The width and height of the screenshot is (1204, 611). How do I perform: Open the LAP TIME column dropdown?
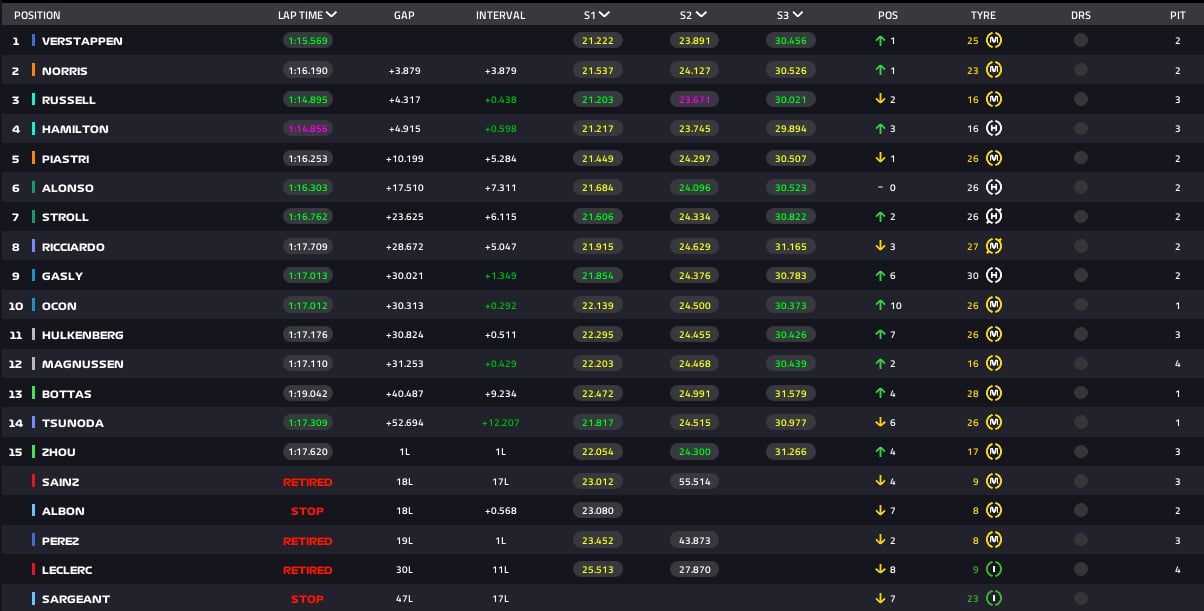click(x=331, y=15)
